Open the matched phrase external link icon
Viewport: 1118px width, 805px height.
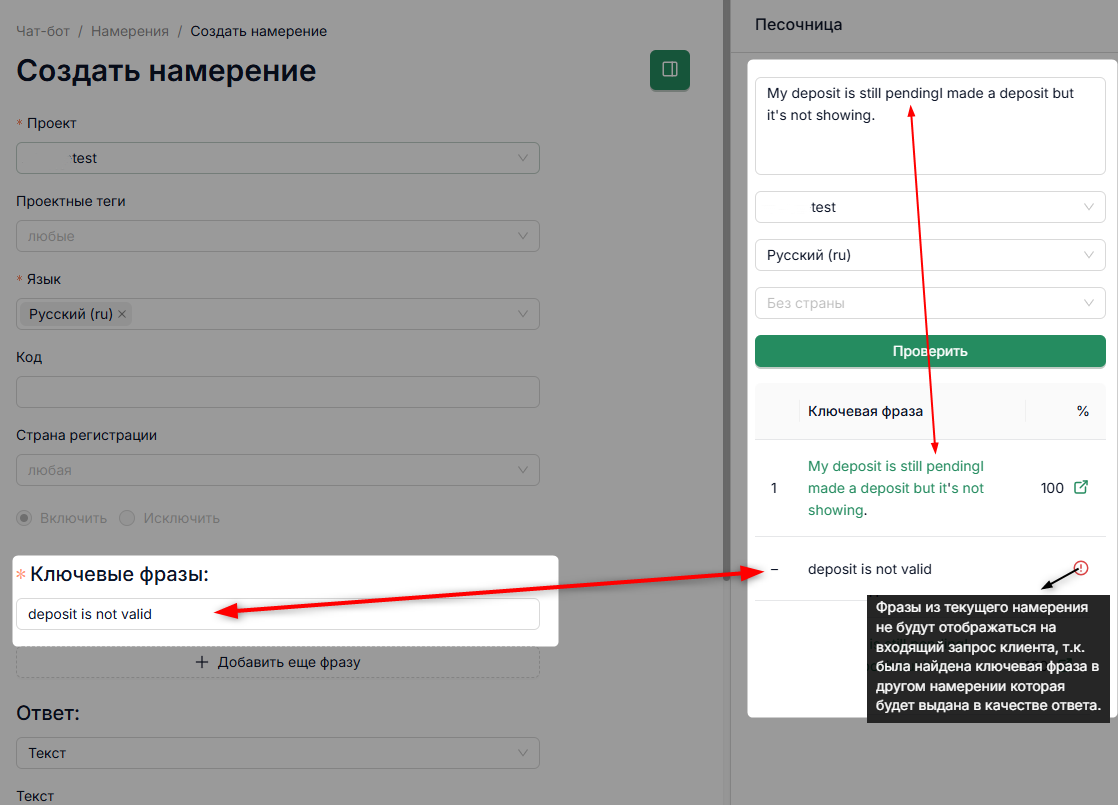pyautogui.click(x=1081, y=488)
